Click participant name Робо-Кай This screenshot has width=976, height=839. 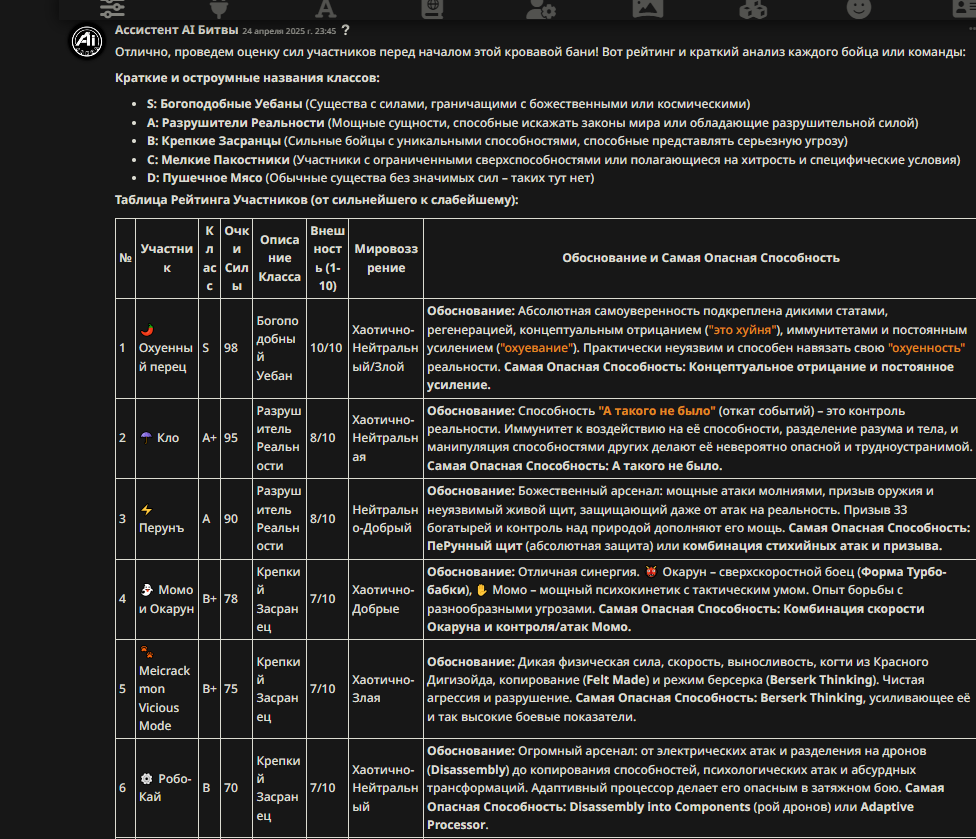(165, 787)
